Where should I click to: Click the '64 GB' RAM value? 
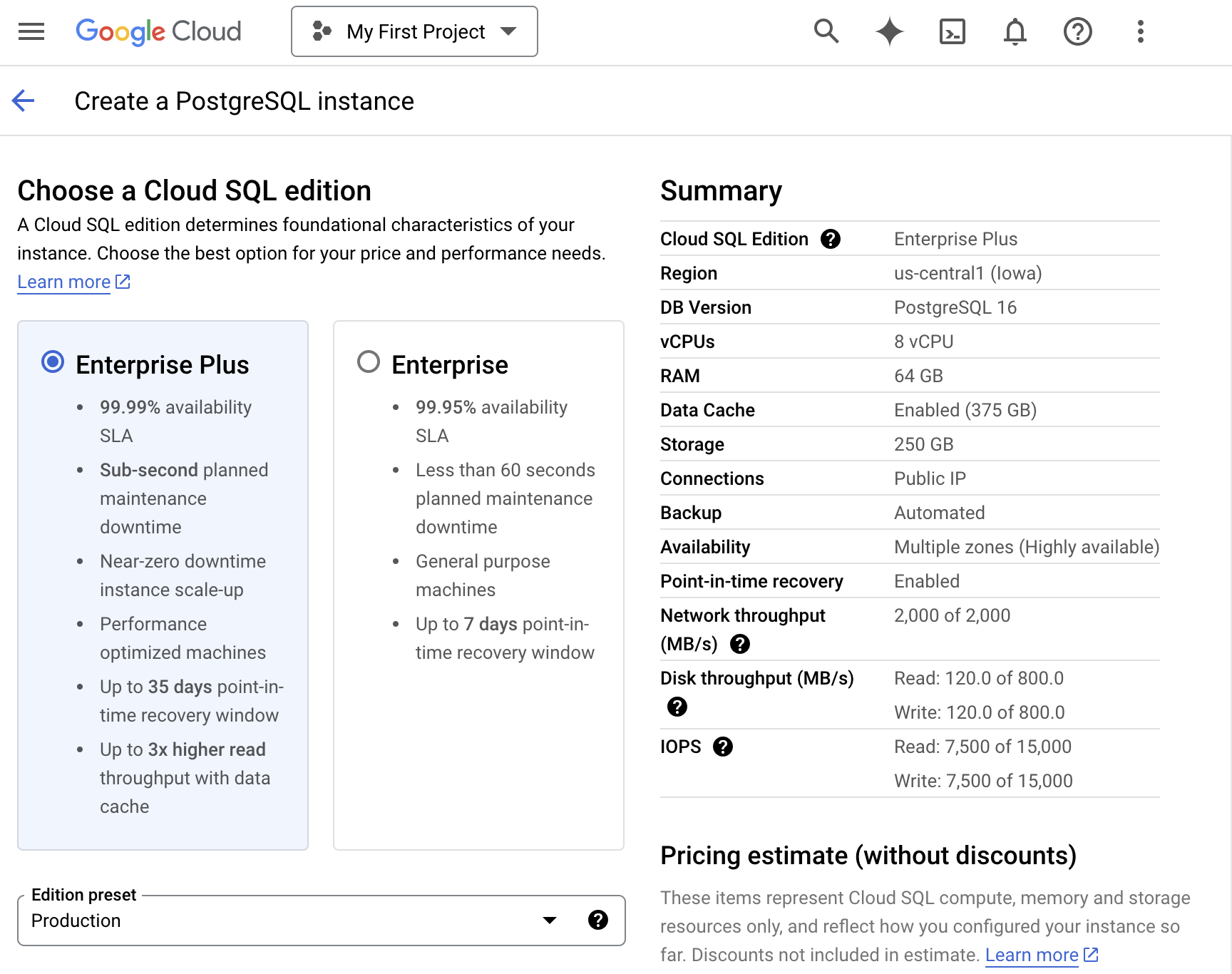919,376
